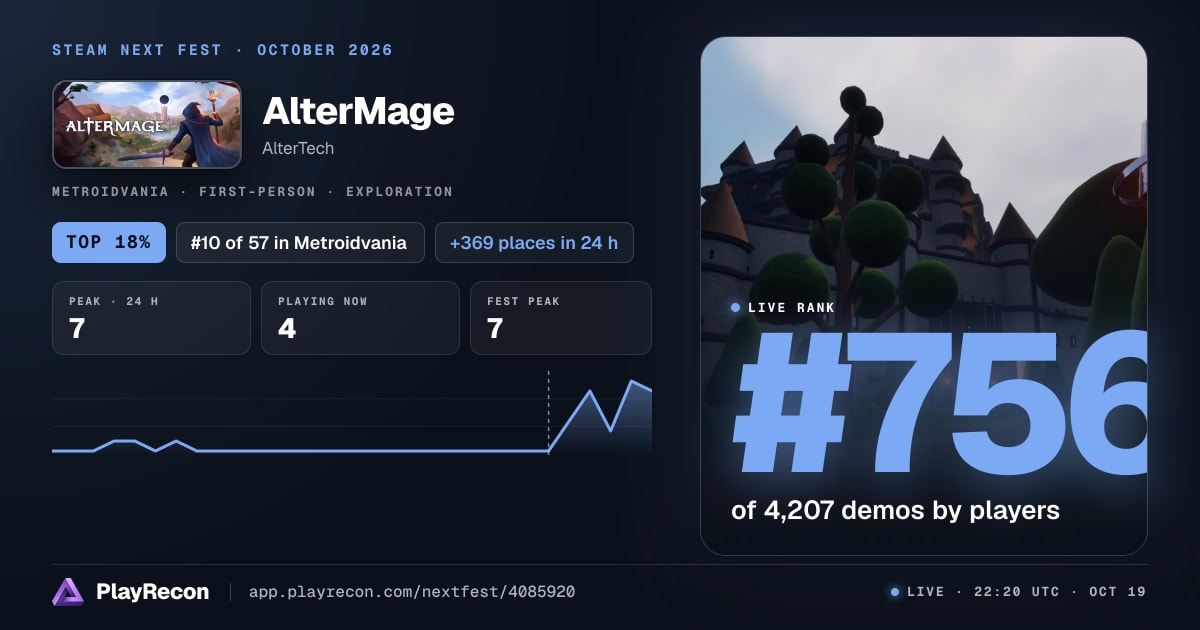The image size is (1200, 630).
Task: Open the app.playrecon.com/nextfest/4085920 link
Action: 411,592
